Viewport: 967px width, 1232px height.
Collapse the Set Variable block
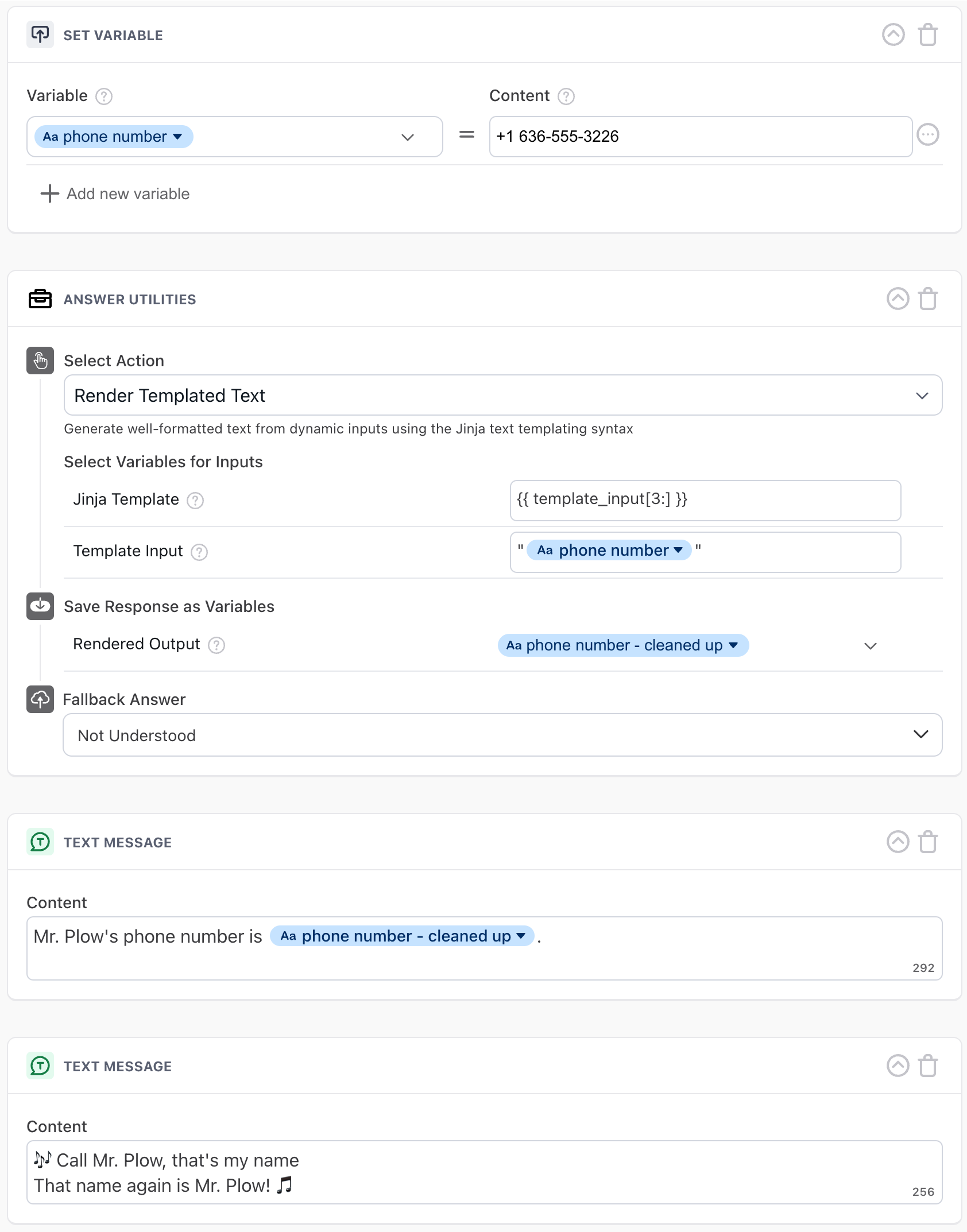point(893,35)
